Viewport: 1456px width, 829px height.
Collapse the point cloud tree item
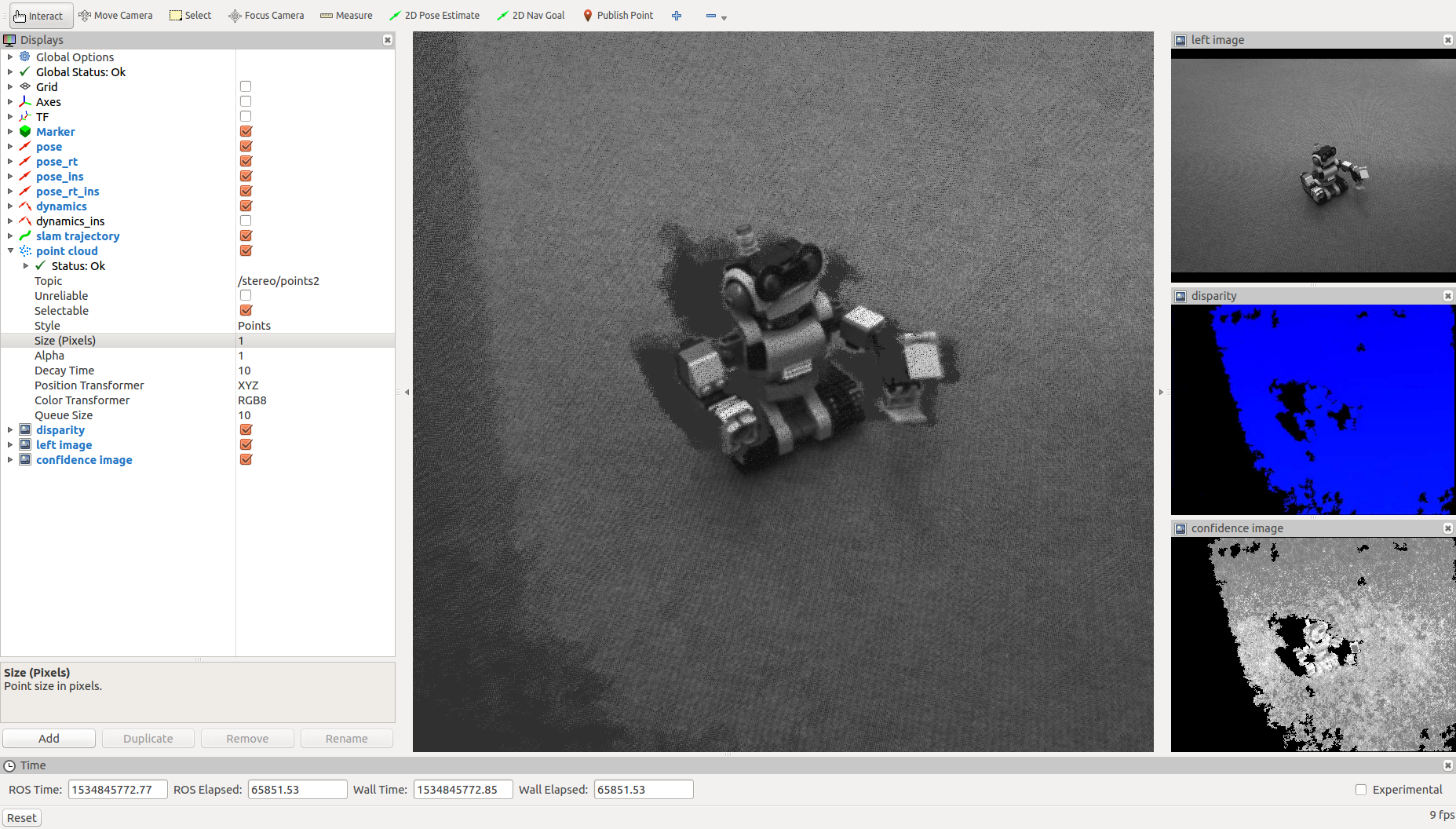tap(10, 251)
